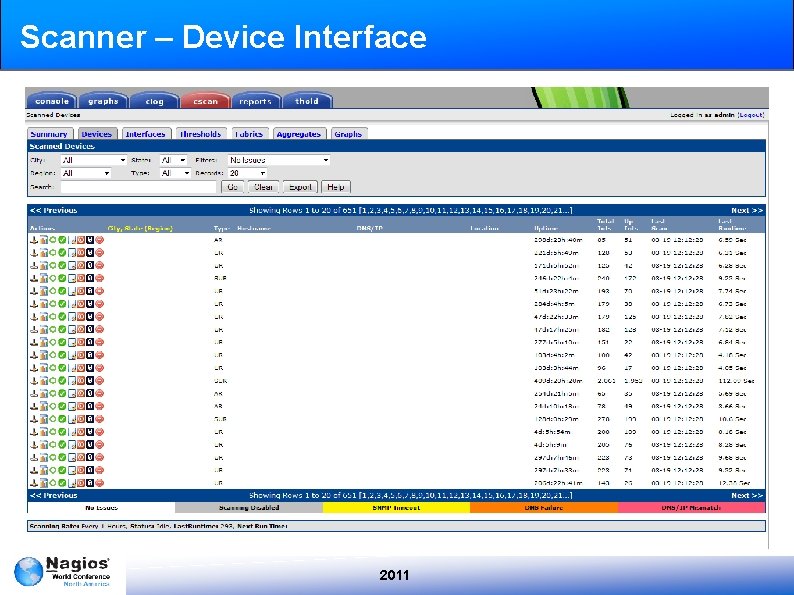Open the Devices sub-tab
The height and width of the screenshot is (595, 794).
pyautogui.click(x=97, y=134)
